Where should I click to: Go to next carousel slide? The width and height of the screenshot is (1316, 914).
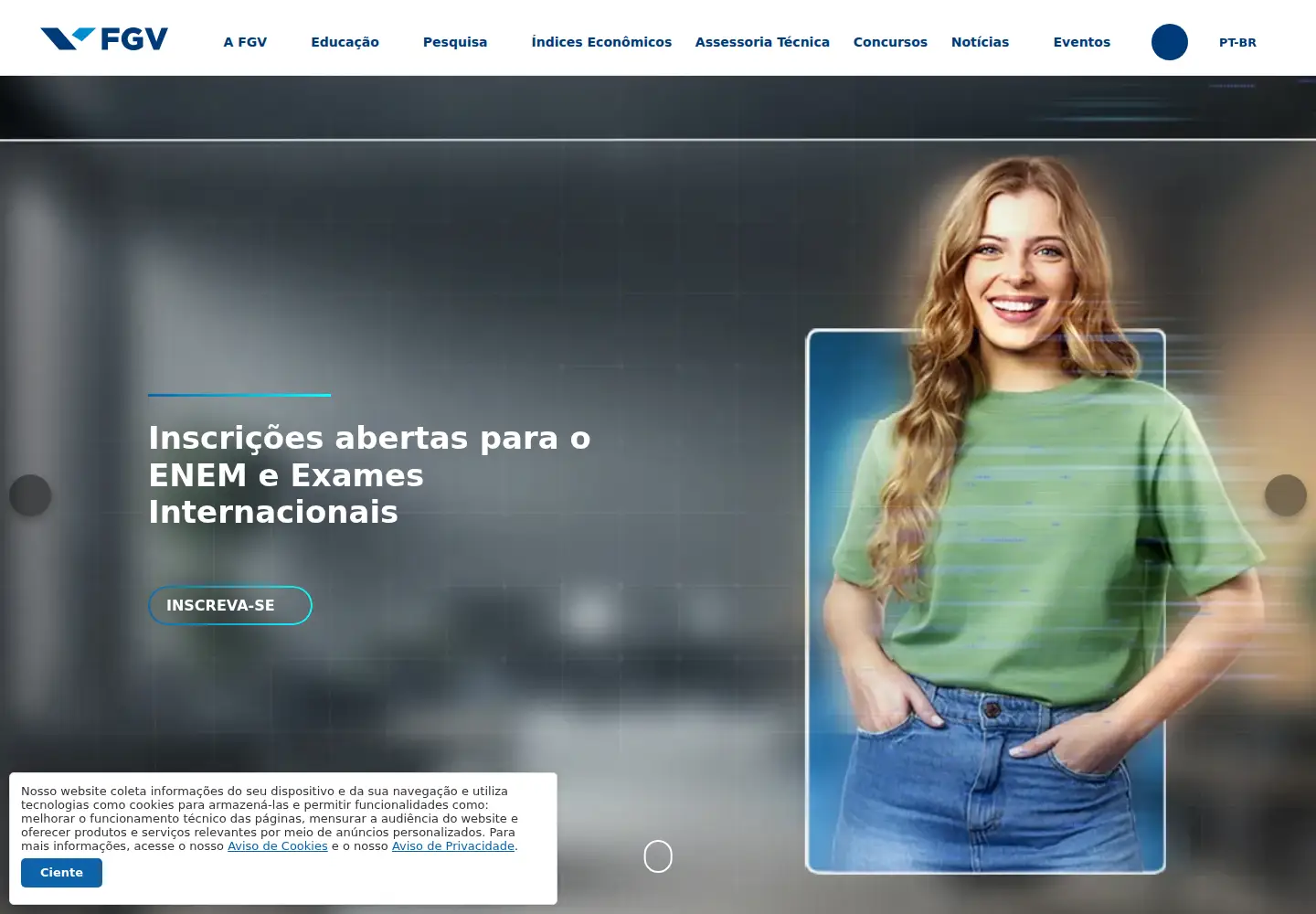coord(1286,495)
